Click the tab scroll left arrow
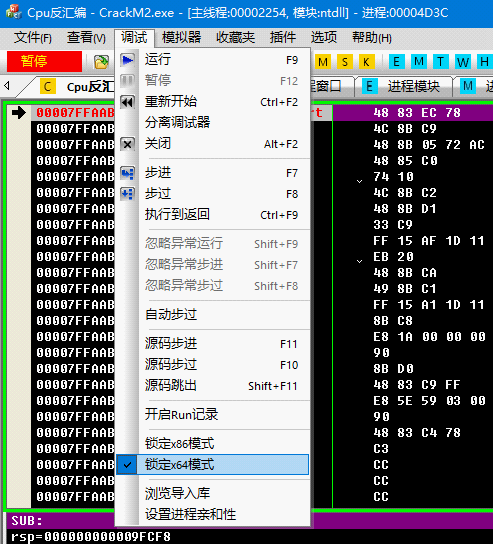The height and width of the screenshot is (545, 494). [7, 86]
